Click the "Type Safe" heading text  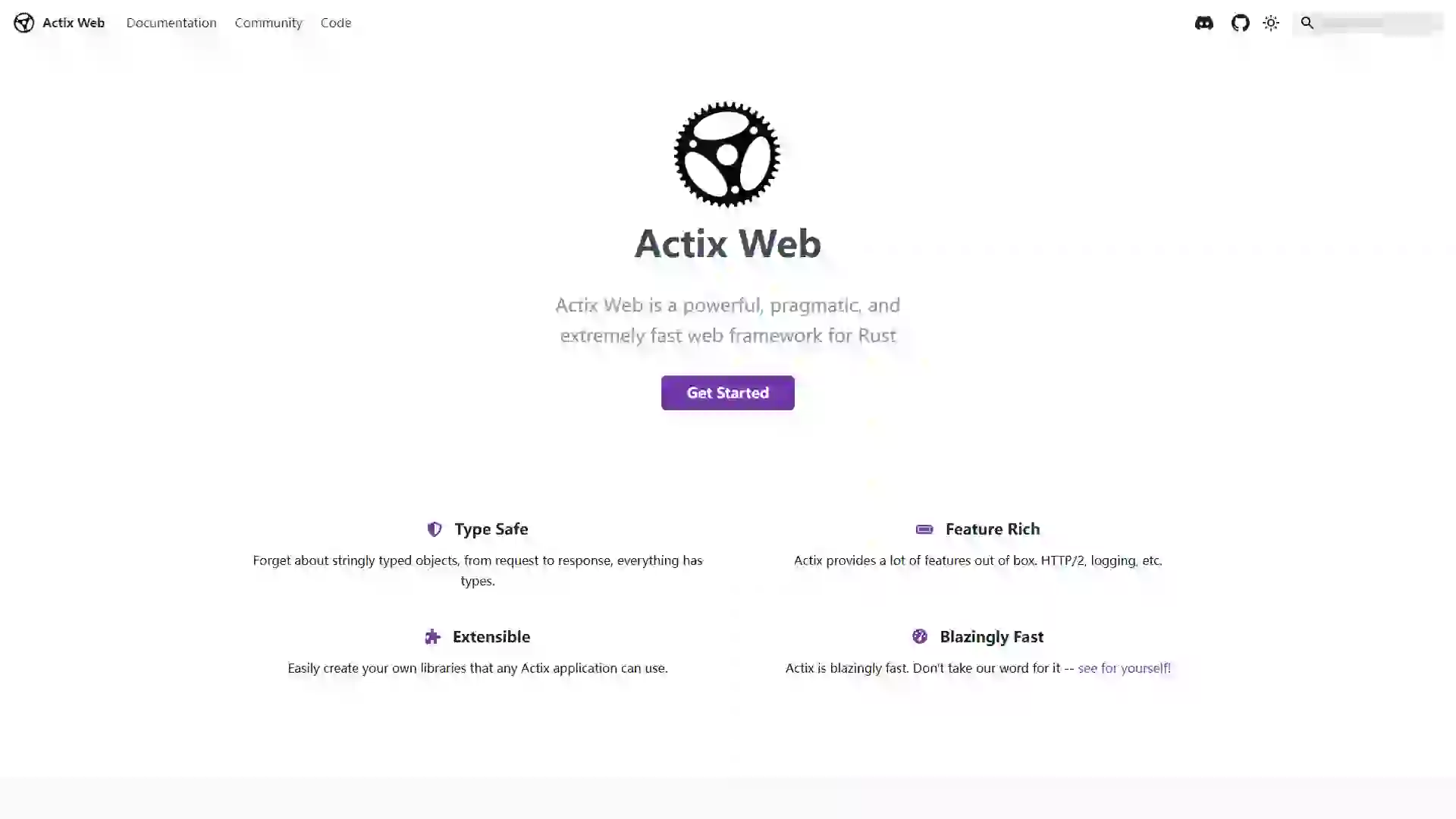coord(491,529)
